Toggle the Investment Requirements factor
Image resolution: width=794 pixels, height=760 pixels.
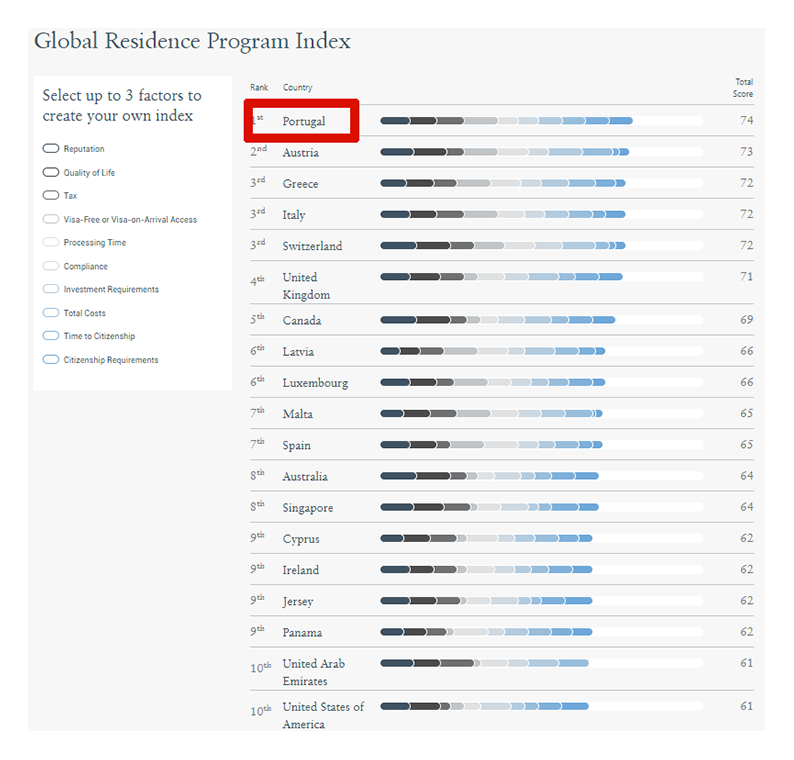(x=51, y=289)
